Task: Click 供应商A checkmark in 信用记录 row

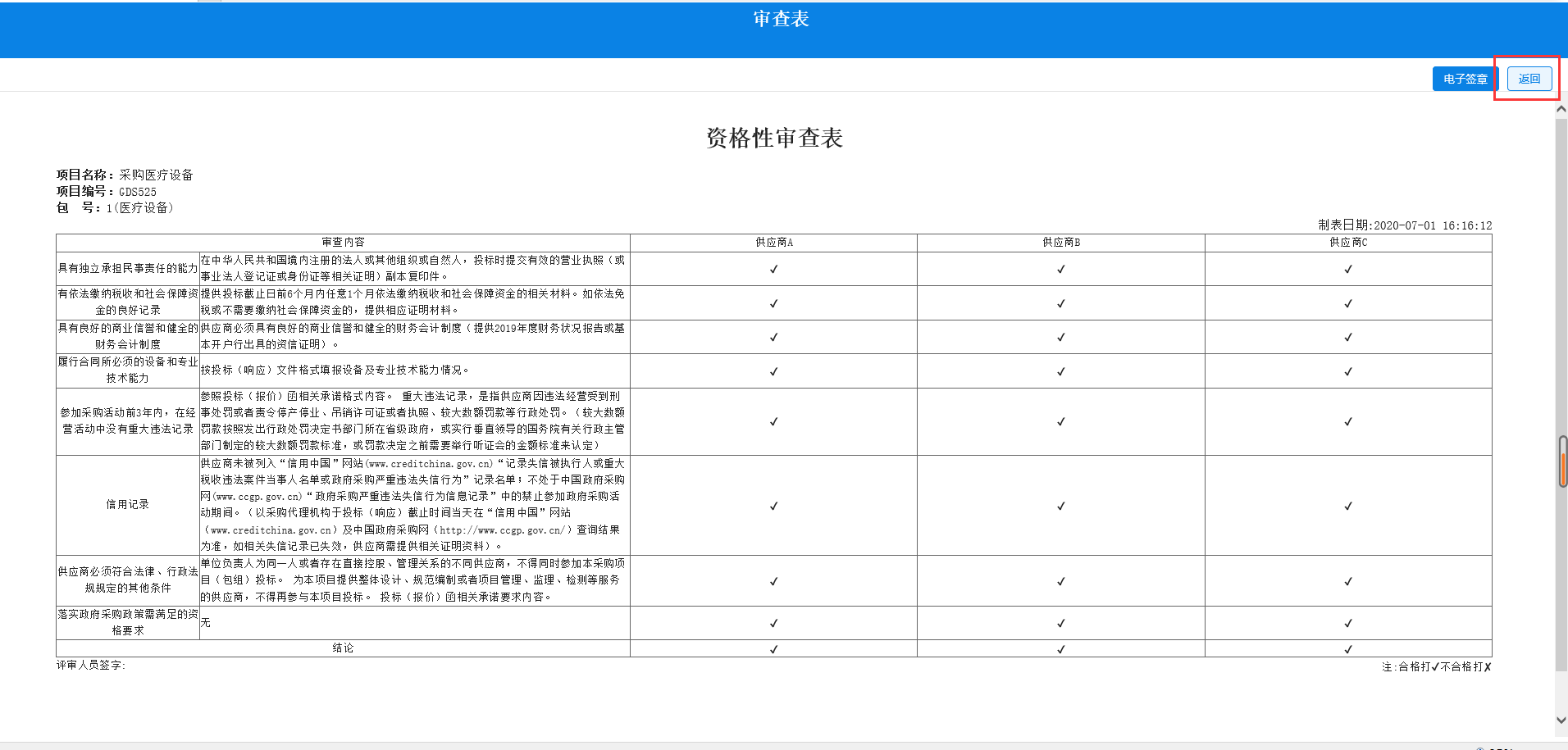Action: coord(773,506)
